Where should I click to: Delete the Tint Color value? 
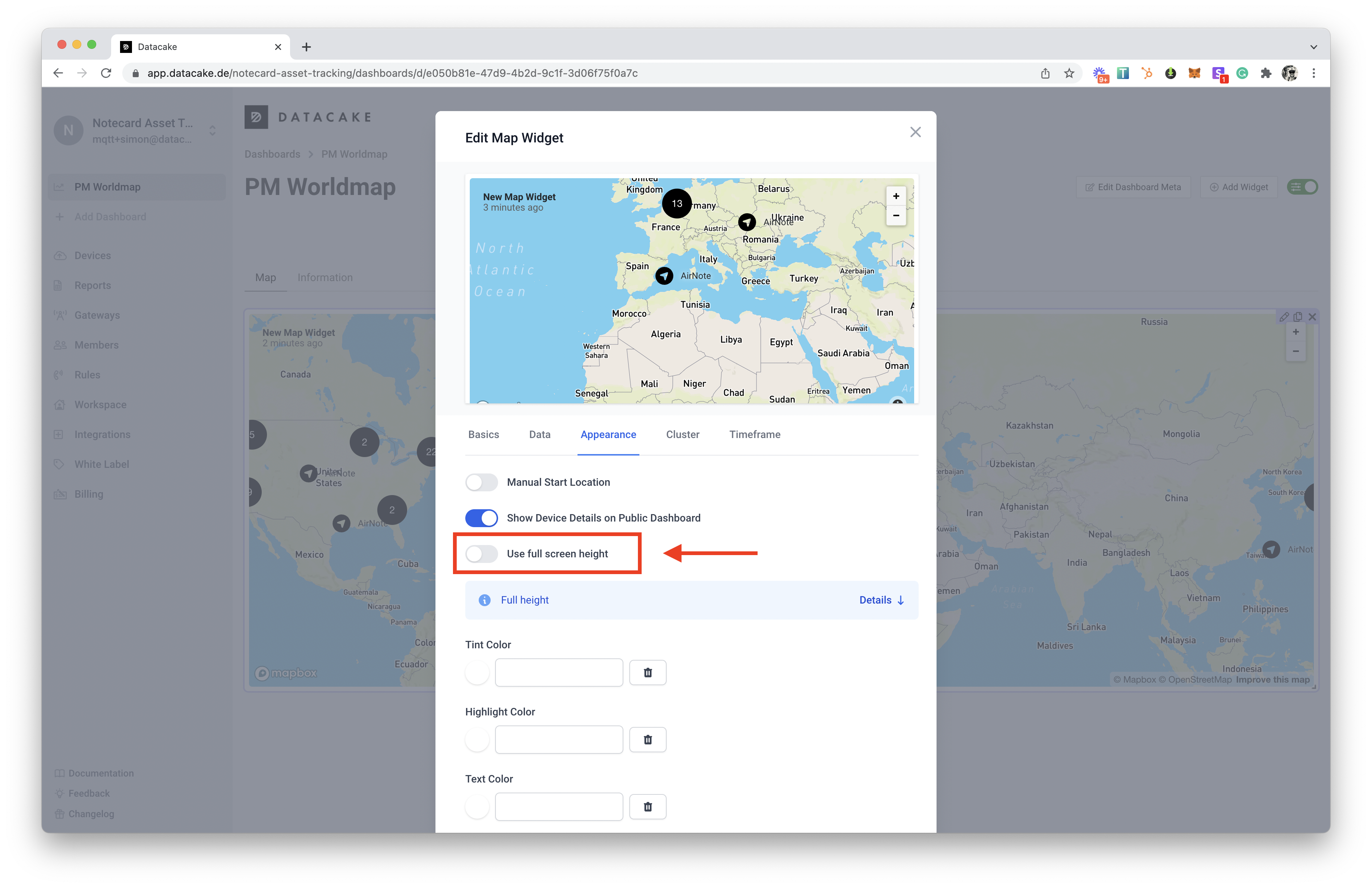click(x=647, y=673)
